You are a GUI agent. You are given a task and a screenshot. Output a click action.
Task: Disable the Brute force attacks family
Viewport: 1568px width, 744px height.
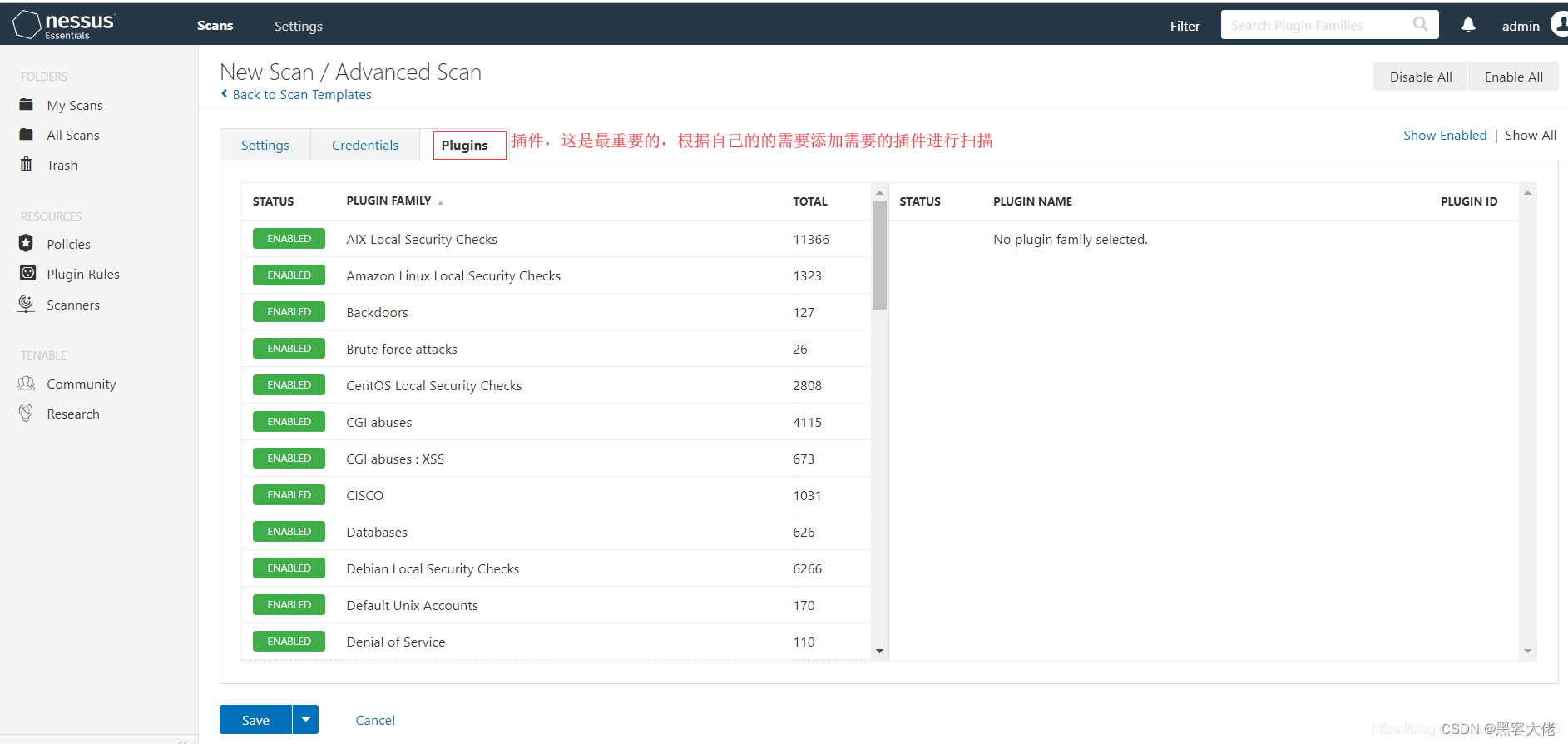[x=289, y=349]
